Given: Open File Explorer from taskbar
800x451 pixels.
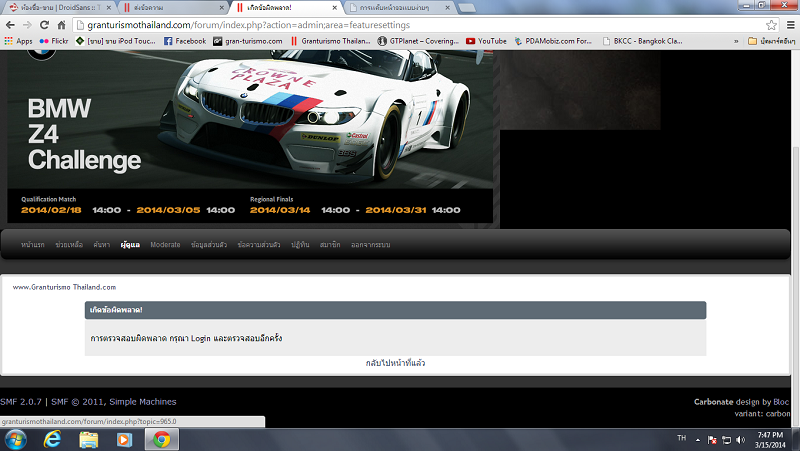Looking at the screenshot, I should point(88,439).
